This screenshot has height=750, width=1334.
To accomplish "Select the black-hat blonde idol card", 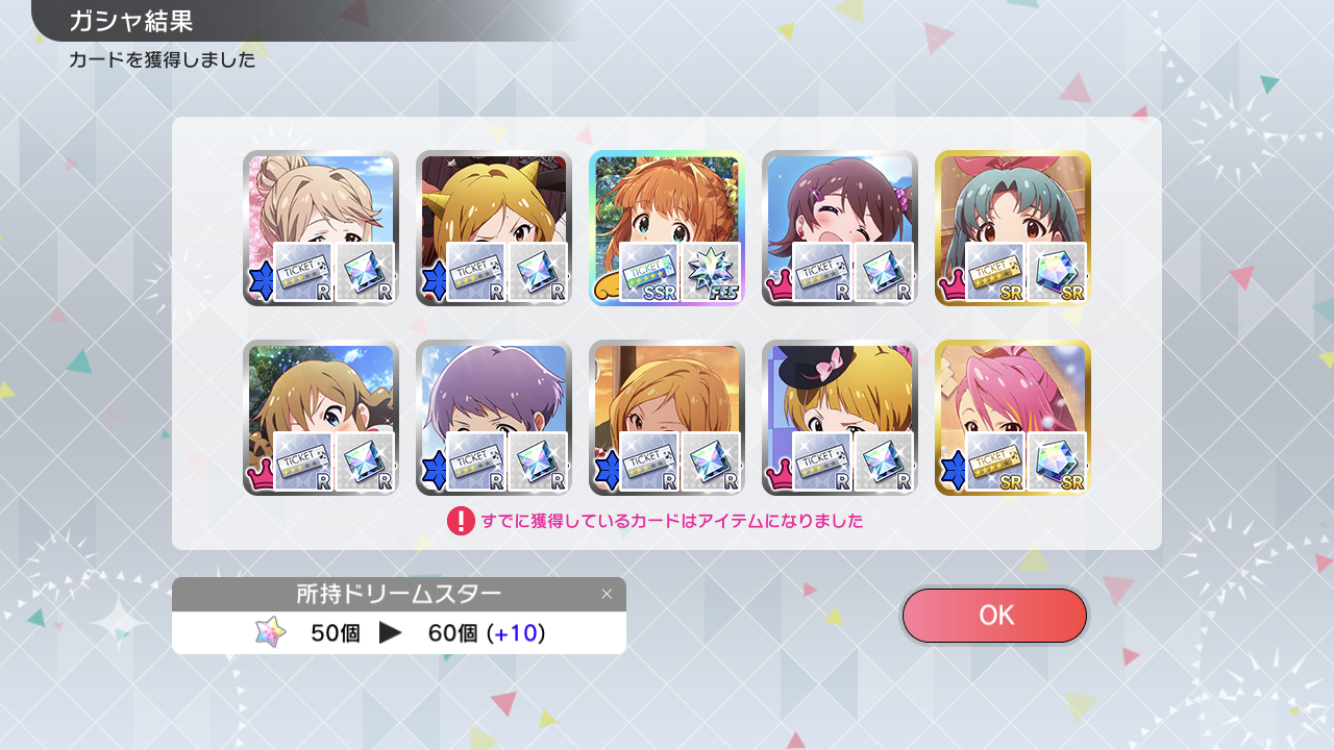I will pyautogui.click(x=839, y=418).
